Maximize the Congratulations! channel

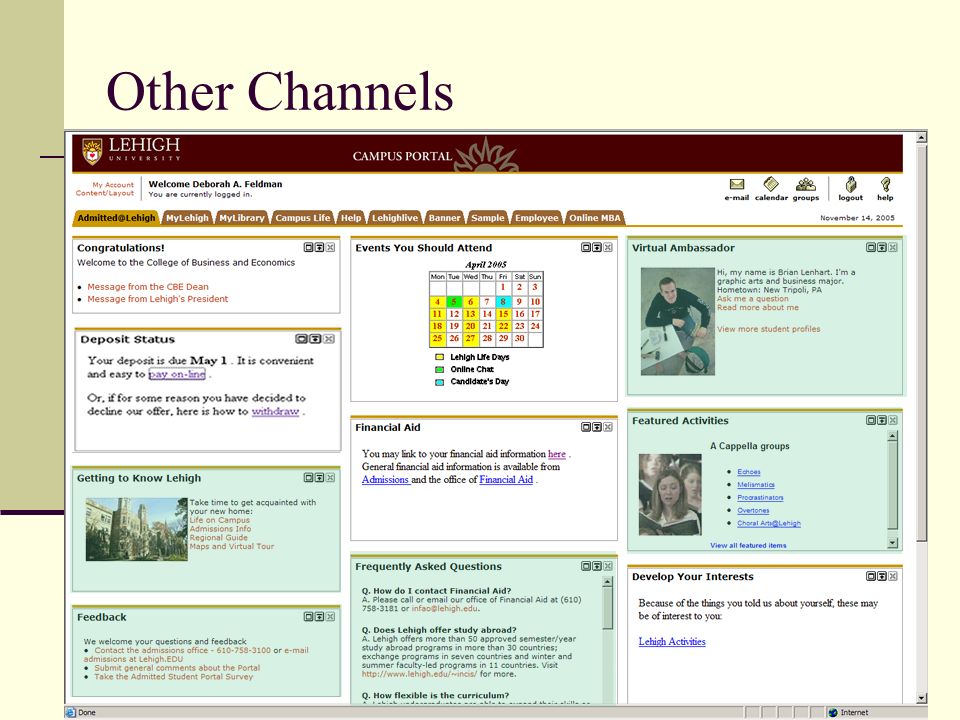[309, 247]
